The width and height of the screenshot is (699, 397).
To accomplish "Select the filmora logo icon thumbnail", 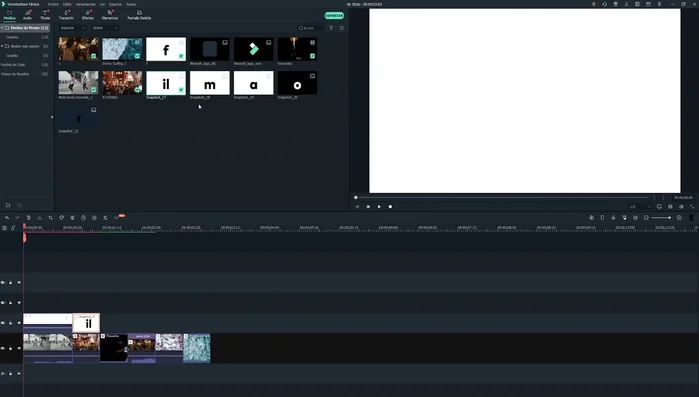I will point(253,49).
